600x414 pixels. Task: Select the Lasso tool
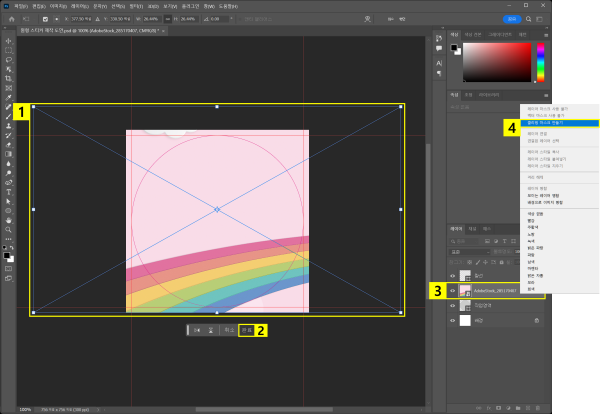pyautogui.click(x=8, y=59)
